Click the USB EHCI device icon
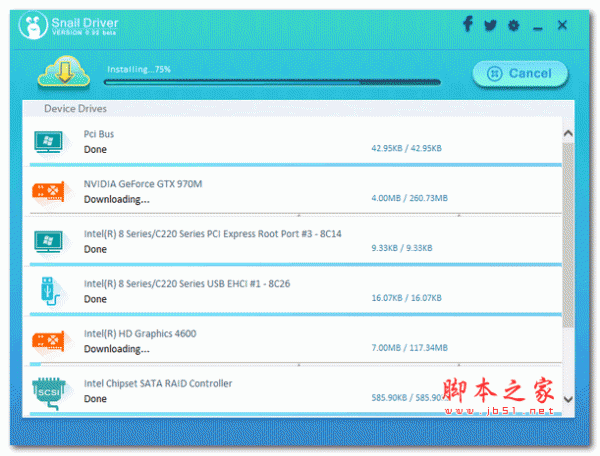 click(x=49, y=292)
